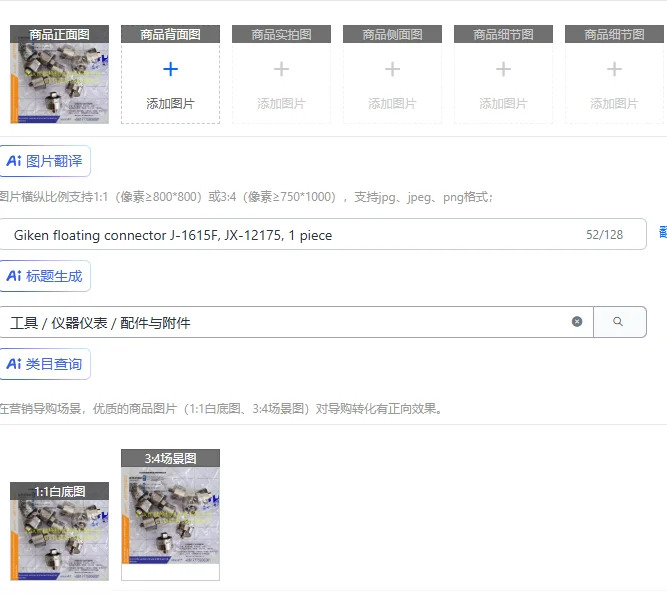Click the AI 类目查询 button
The height and width of the screenshot is (602, 667).
pyautogui.click(x=45, y=364)
